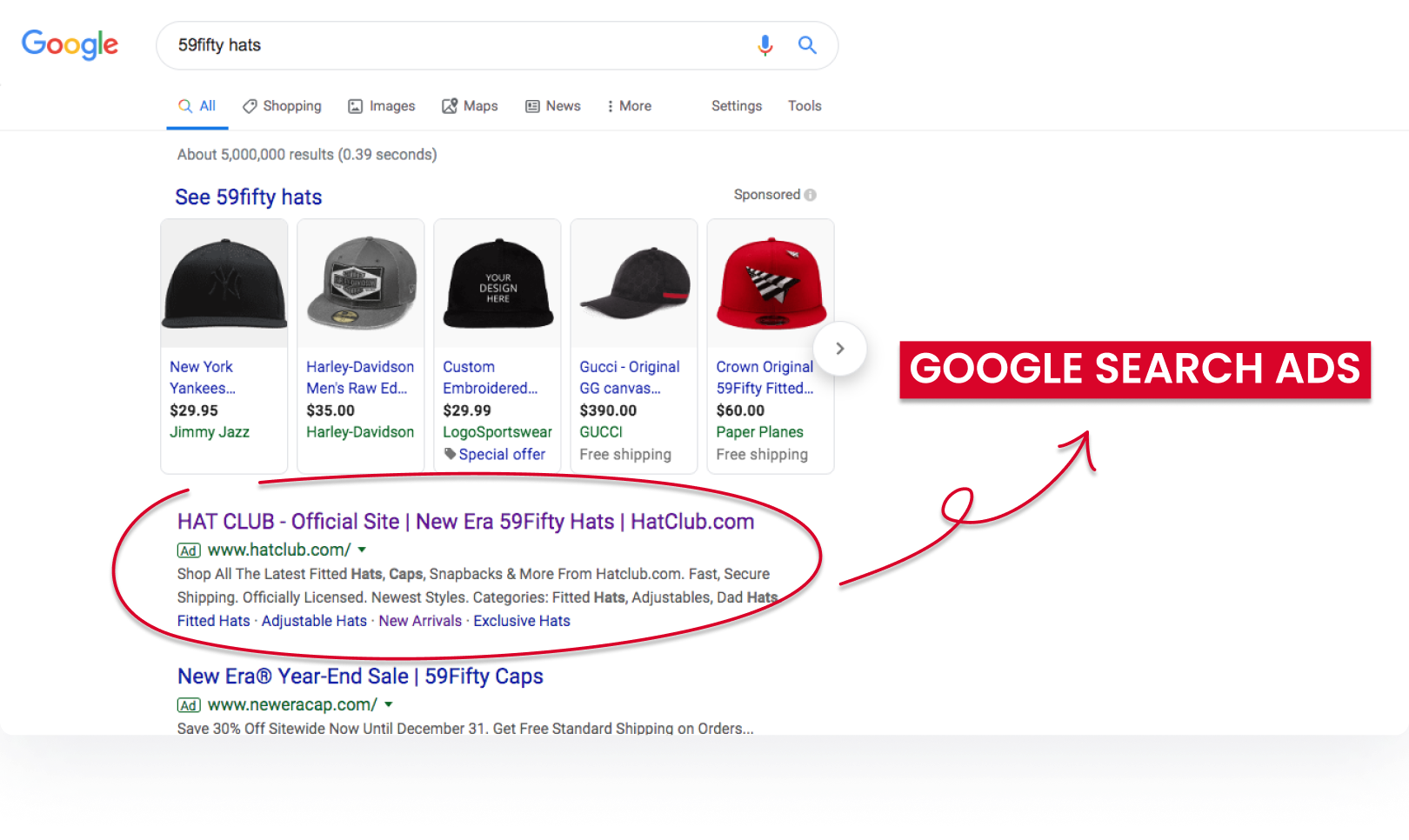Click the magnifying glass search icon

(807, 45)
